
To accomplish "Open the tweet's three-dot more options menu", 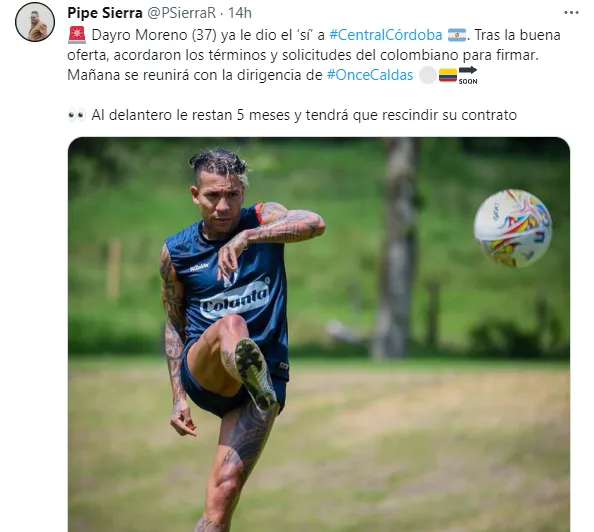I will pyautogui.click(x=571, y=13).
